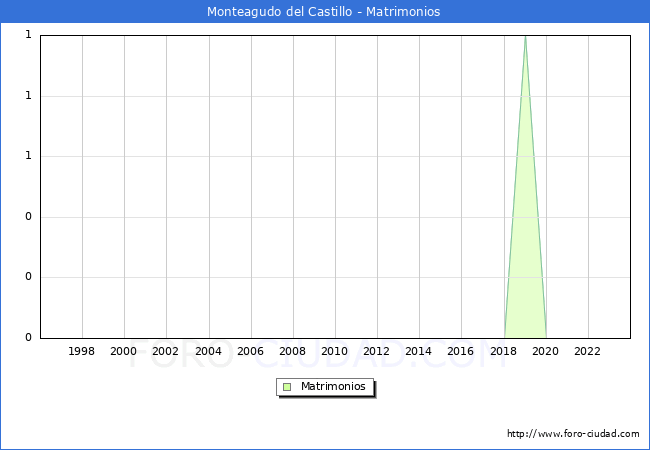The width and height of the screenshot is (650, 450).
Task: Select the 2000 x-axis label
Action: click(124, 351)
